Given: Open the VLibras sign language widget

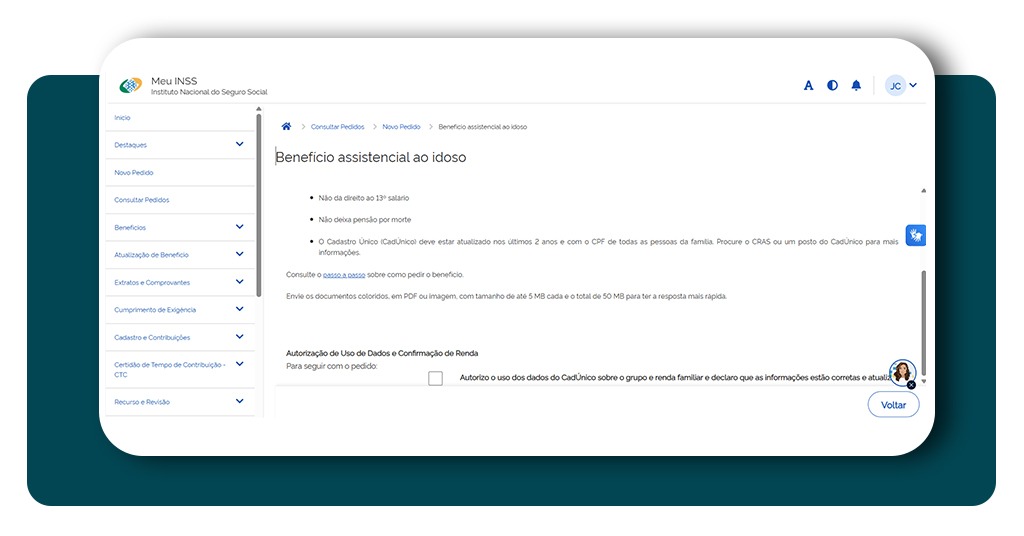Looking at the screenshot, I should pos(916,235).
